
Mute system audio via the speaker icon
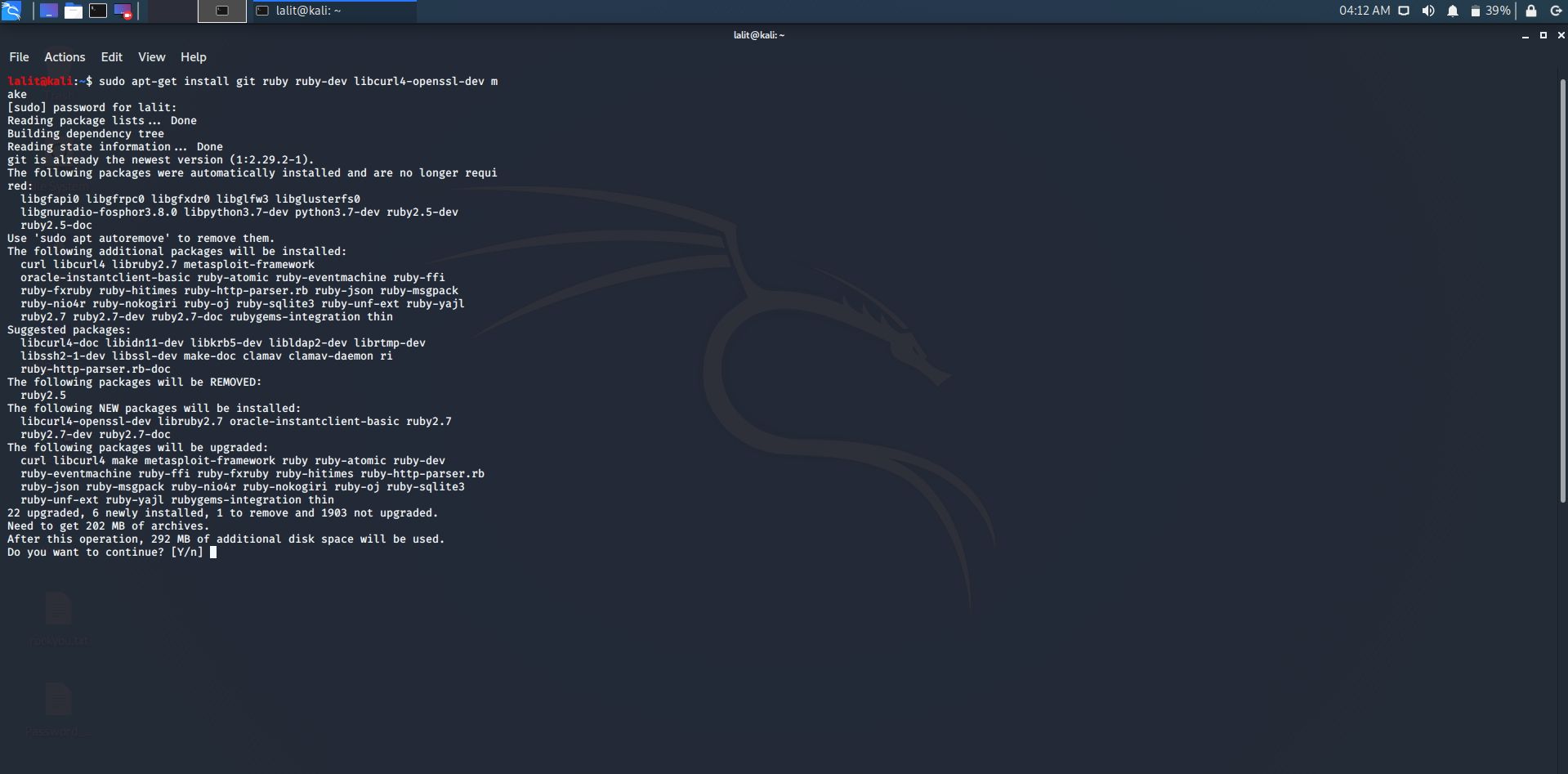pos(1428,11)
